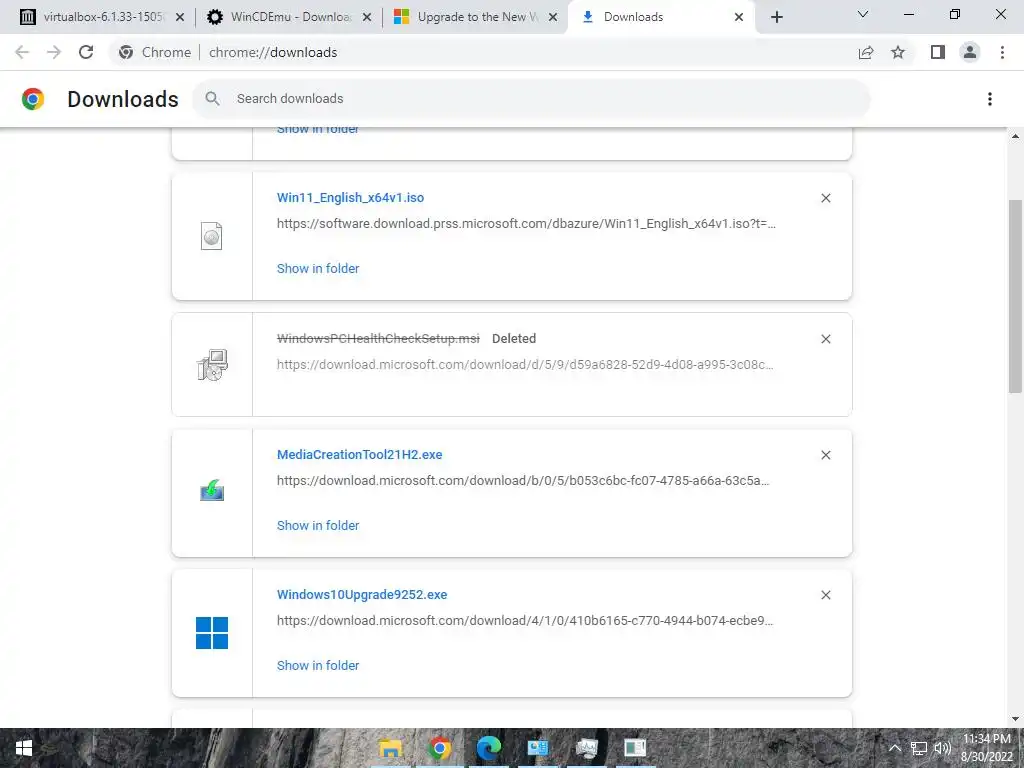The width and height of the screenshot is (1024, 768).
Task: Show Win11_English_x64v1.iso in folder
Action: [x=318, y=268]
